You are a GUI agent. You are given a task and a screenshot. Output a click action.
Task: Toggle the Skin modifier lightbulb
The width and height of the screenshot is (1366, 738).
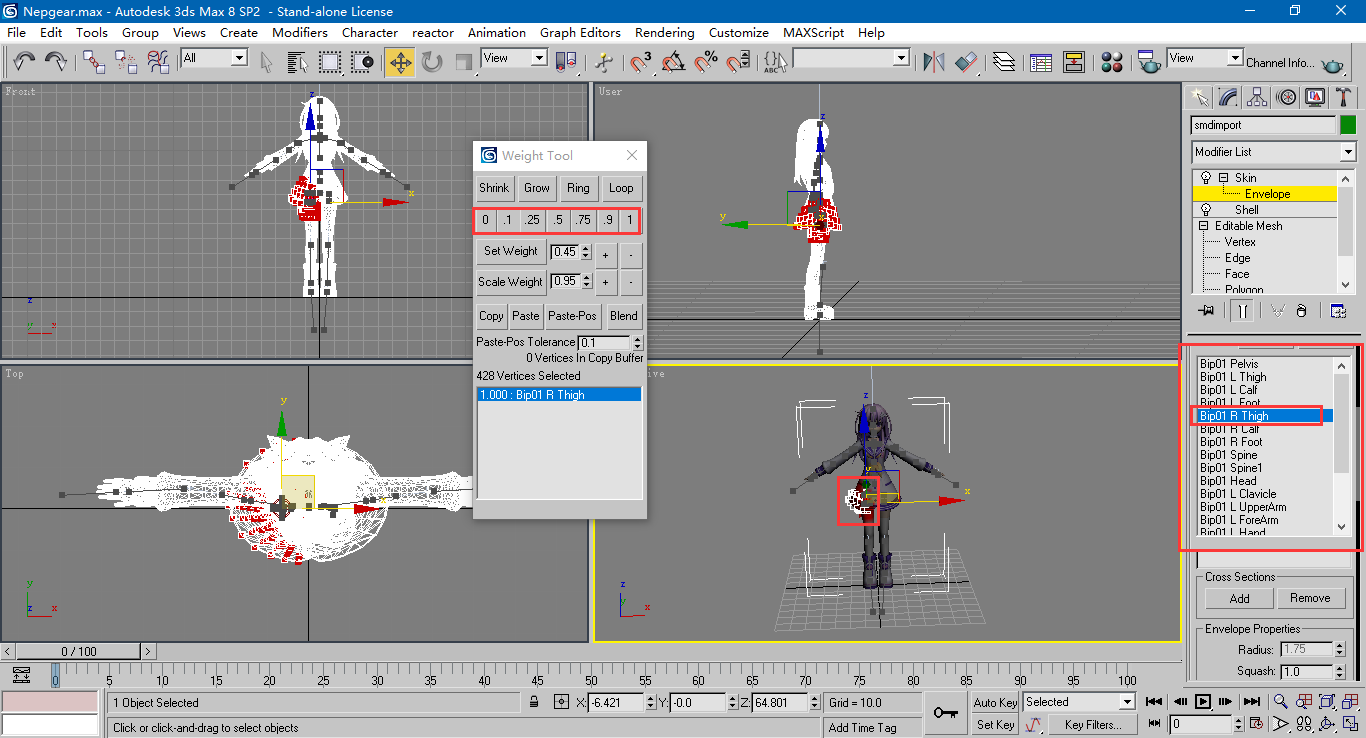click(1206, 178)
